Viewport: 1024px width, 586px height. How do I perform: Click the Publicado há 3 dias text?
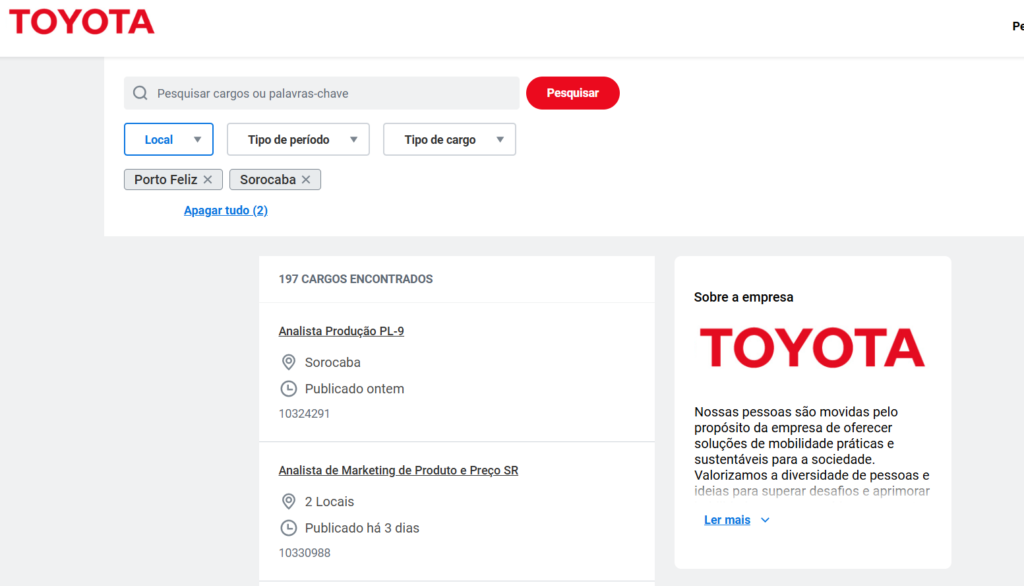coord(362,528)
